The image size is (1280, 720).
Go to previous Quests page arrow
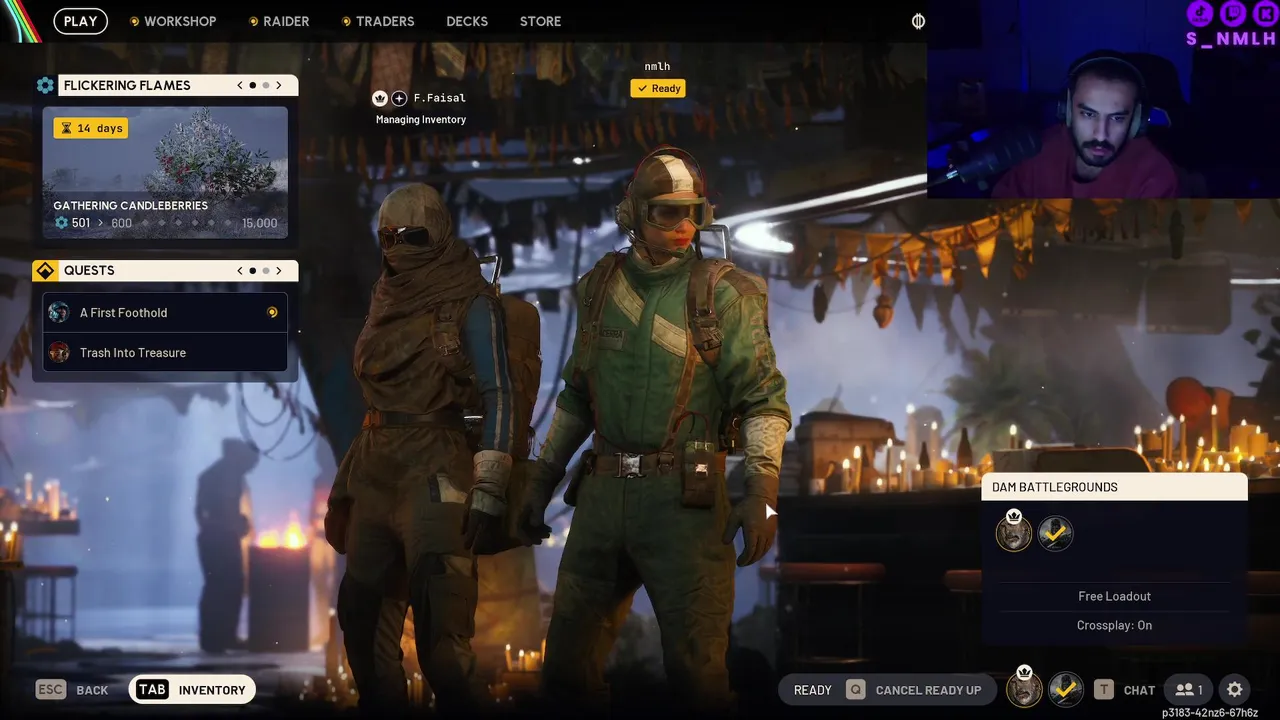240,270
